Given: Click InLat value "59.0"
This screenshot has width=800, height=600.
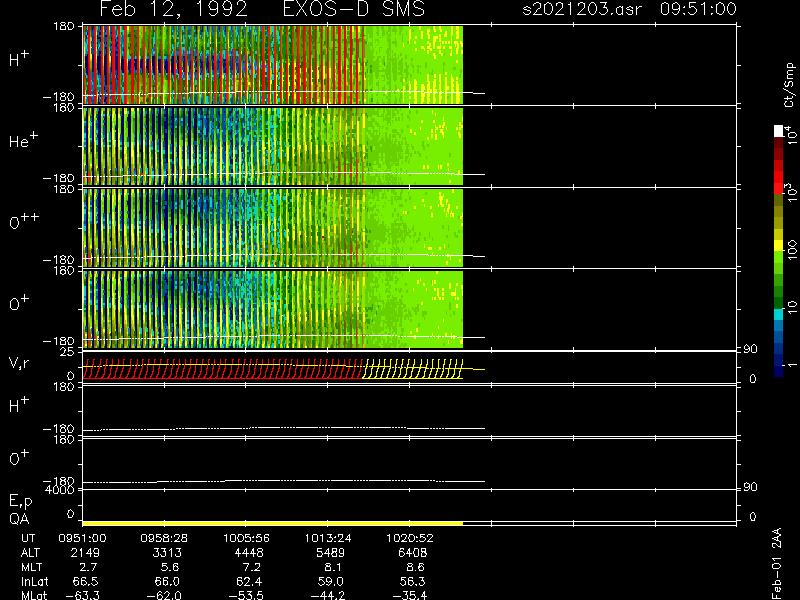Looking at the screenshot, I should click(x=331, y=581).
